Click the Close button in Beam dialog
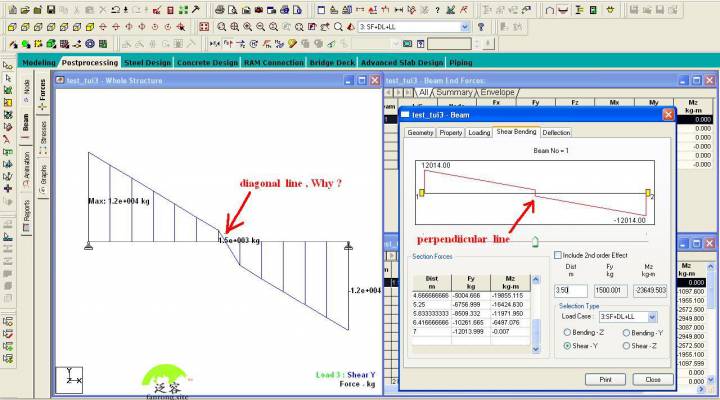This screenshot has width=720, height=400. coord(652,379)
